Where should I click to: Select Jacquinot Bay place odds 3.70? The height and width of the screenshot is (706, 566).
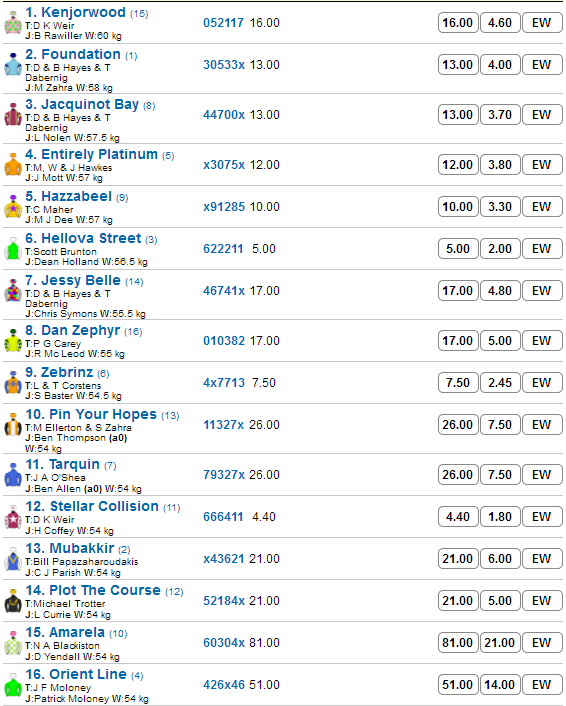500,114
